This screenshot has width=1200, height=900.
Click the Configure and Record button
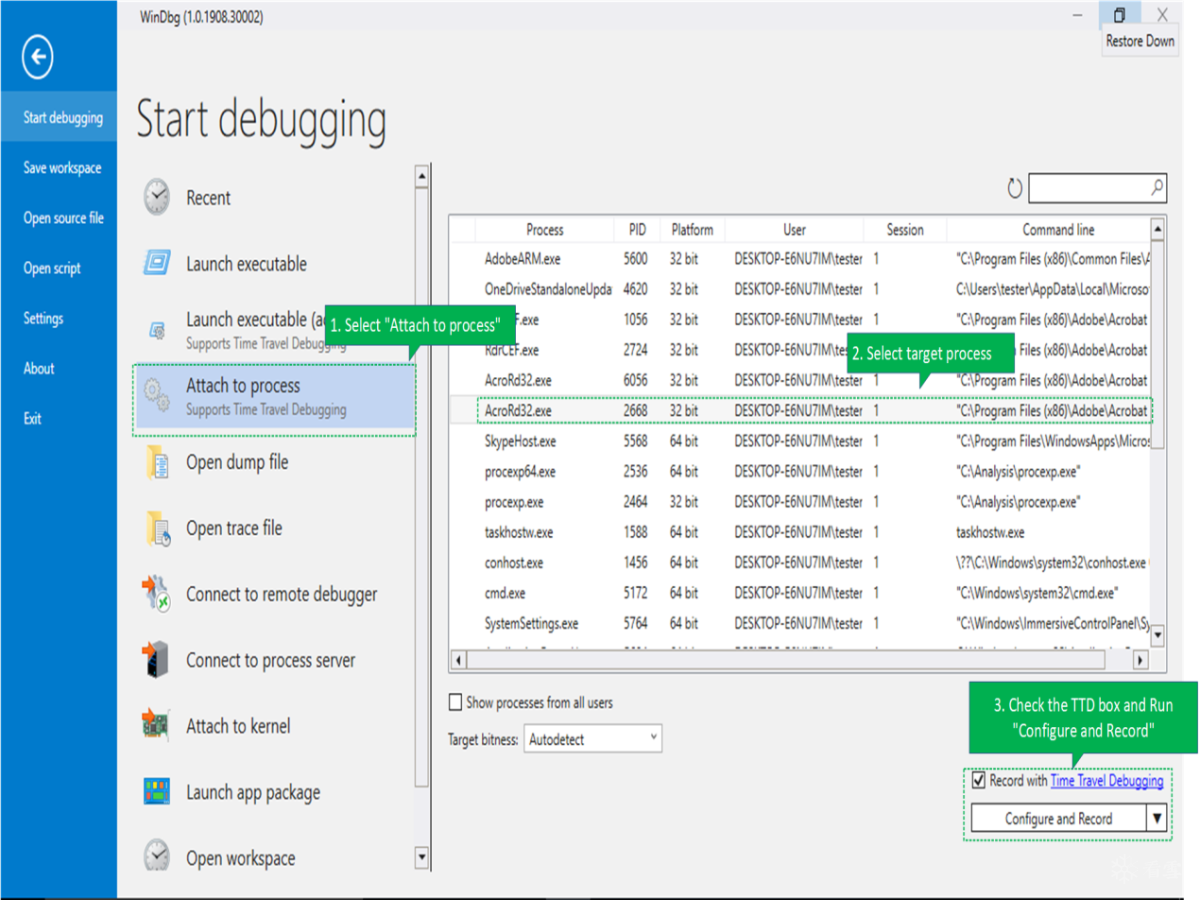coord(1058,819)
